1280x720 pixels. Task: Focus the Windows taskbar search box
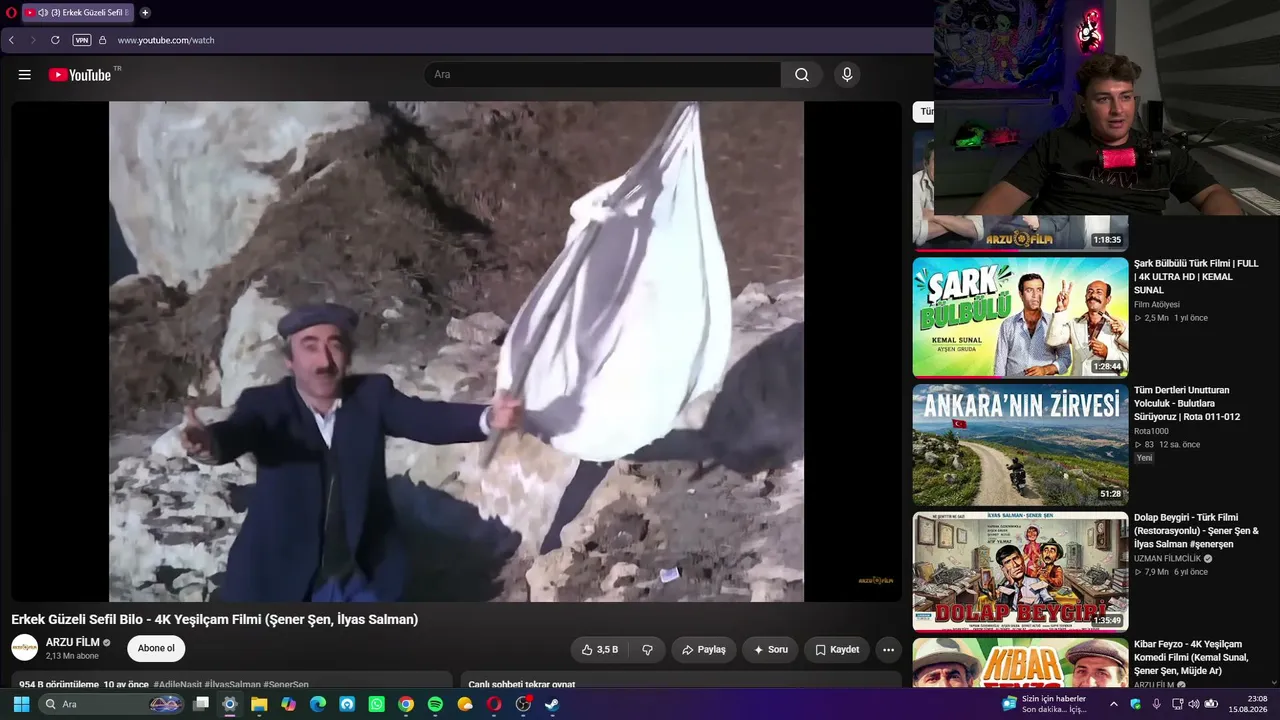click(x=112, y=704)
